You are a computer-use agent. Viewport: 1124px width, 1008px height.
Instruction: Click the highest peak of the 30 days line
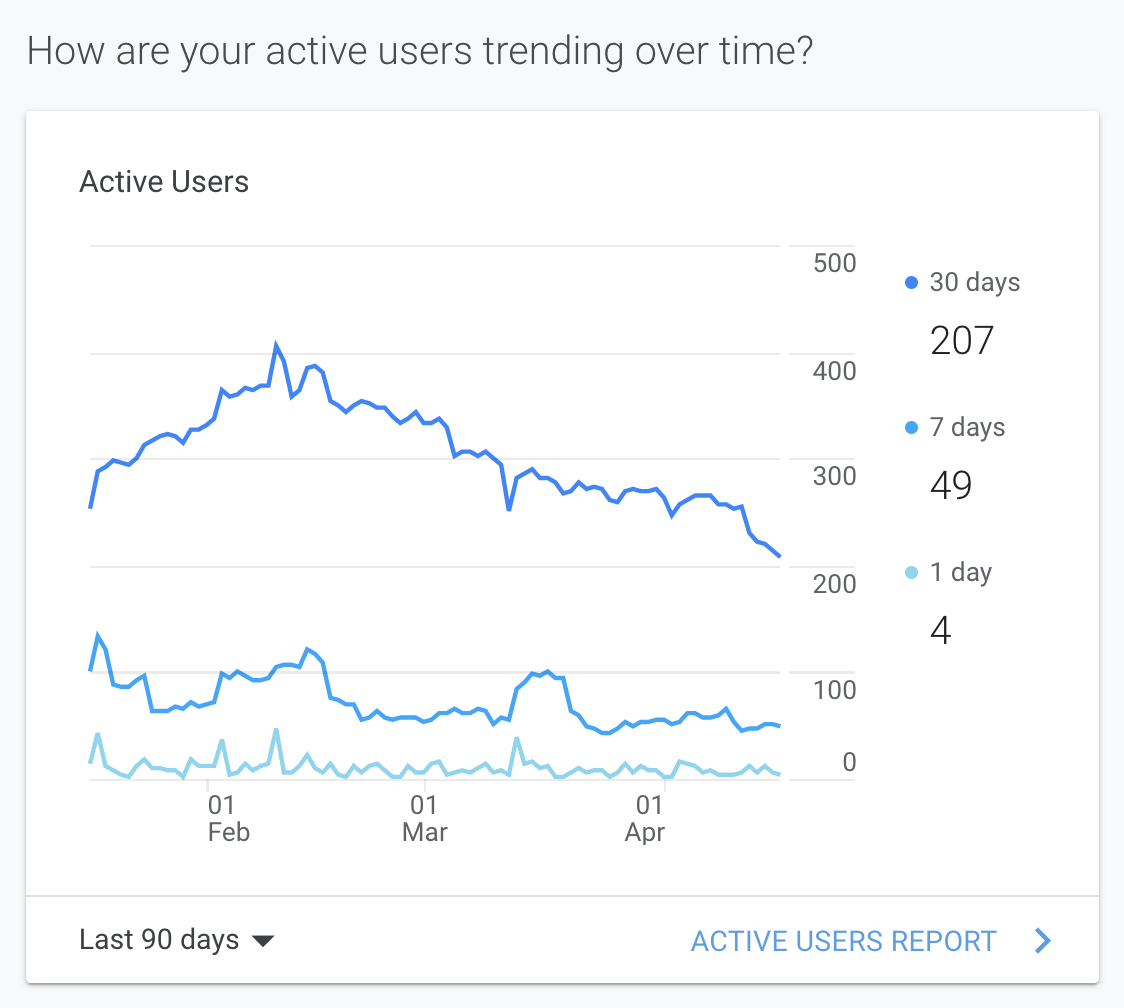tap(276, 346)
